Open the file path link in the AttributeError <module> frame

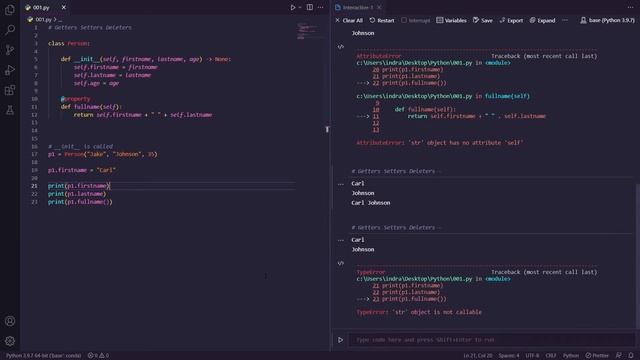414,63
